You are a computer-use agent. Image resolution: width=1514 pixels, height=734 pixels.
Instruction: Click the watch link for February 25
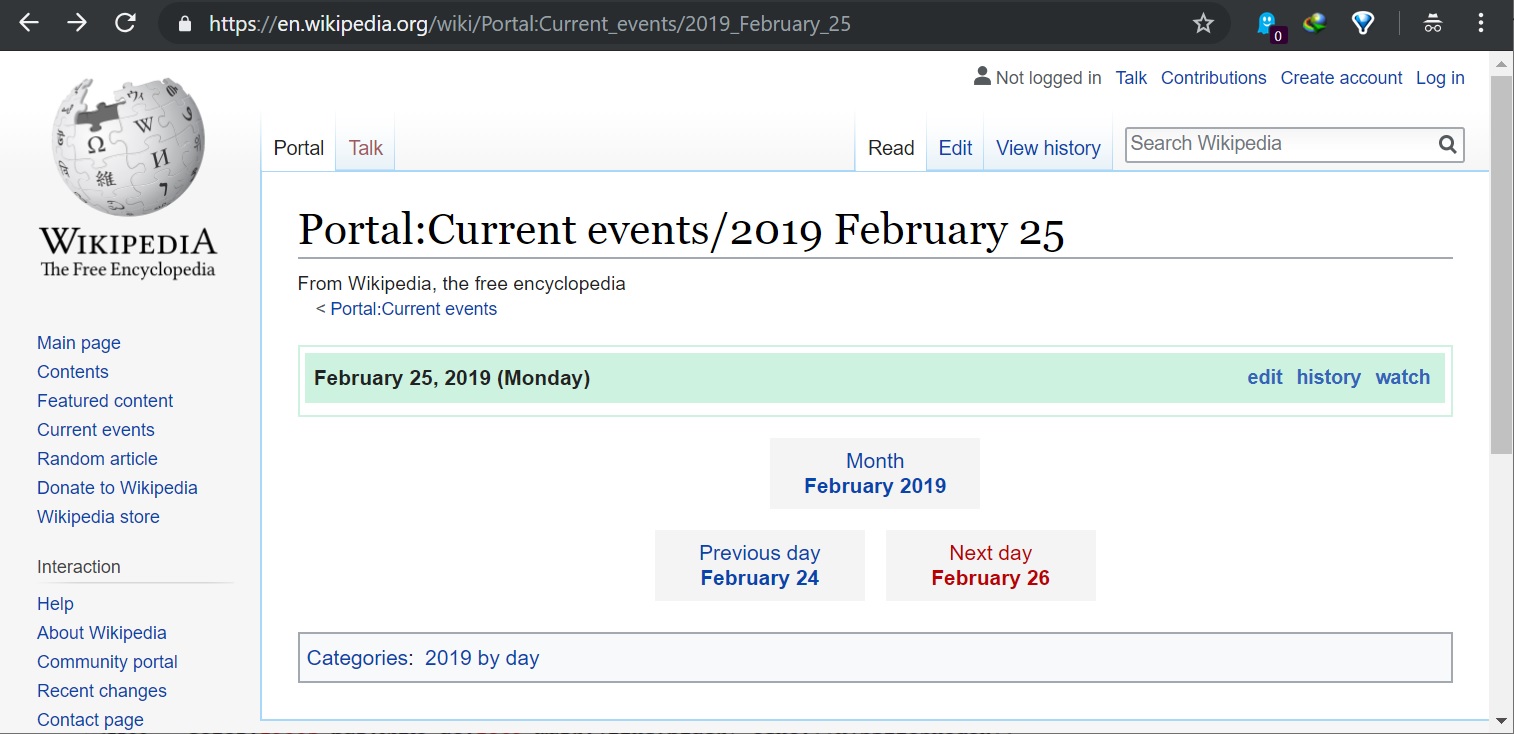click(1402, 377)
